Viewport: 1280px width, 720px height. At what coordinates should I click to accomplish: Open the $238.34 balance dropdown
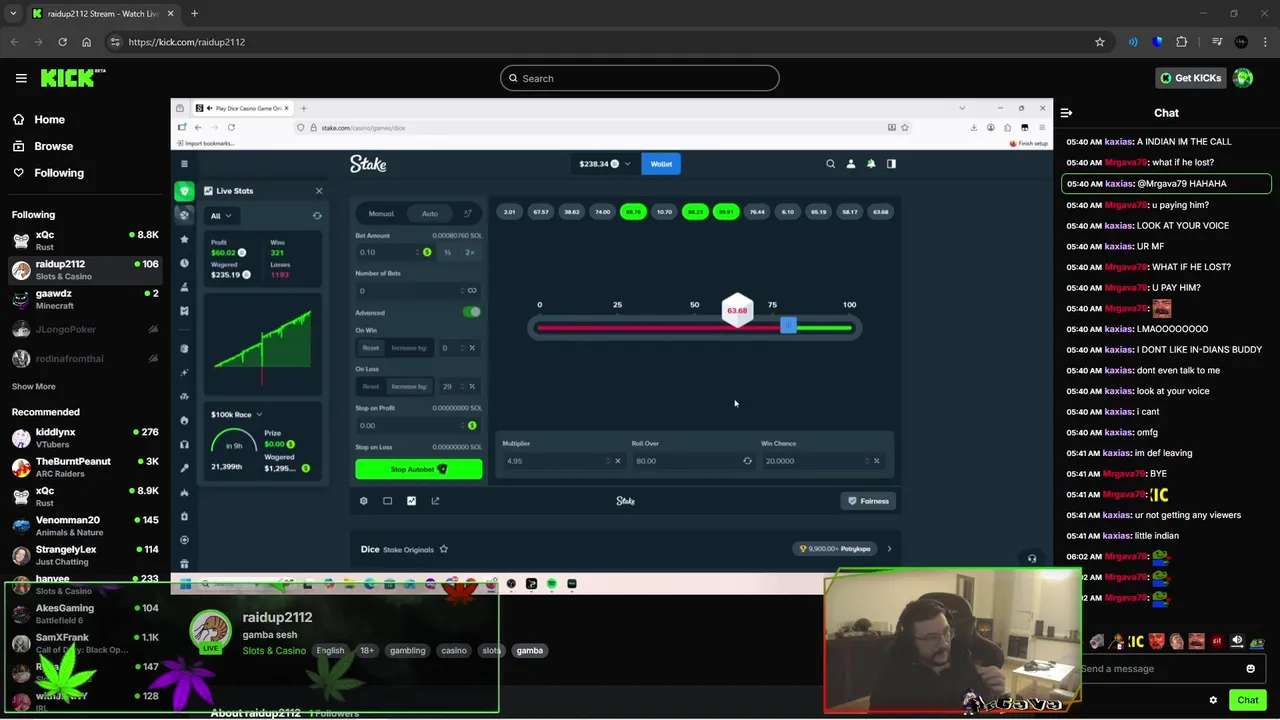click(605, 164)
